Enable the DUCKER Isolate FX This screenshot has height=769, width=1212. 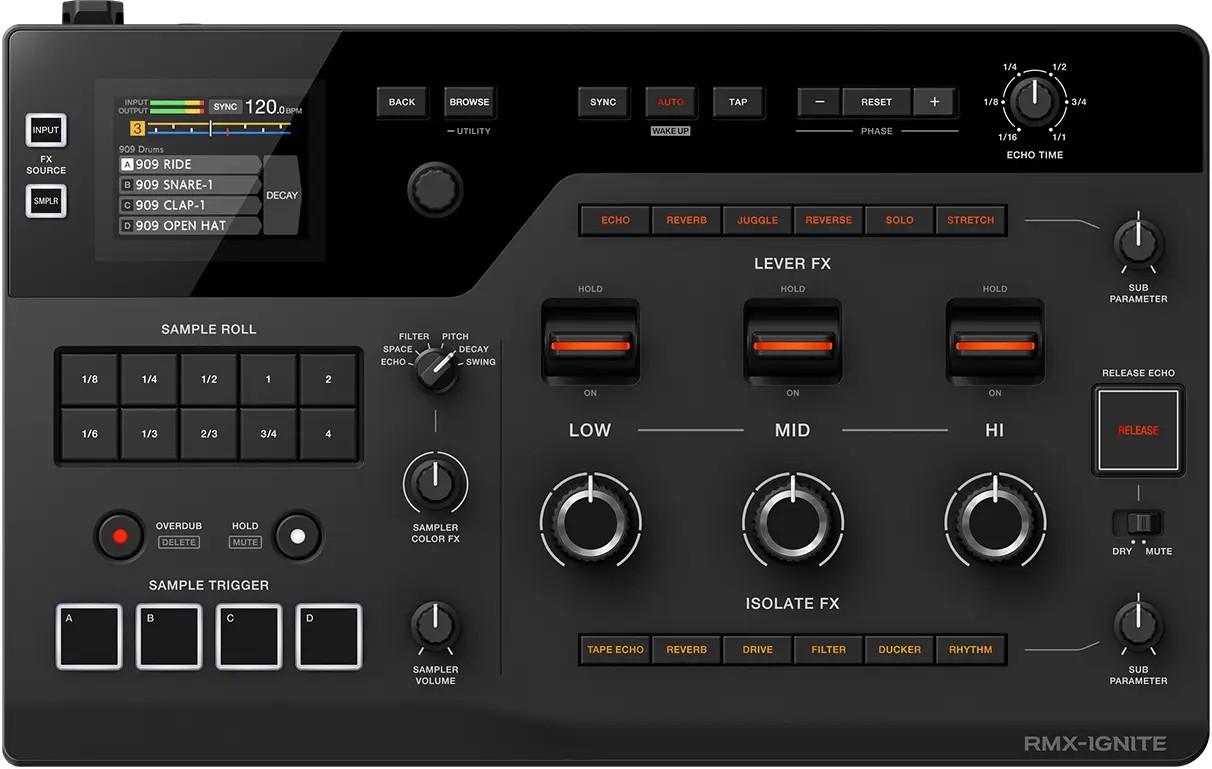898,649
